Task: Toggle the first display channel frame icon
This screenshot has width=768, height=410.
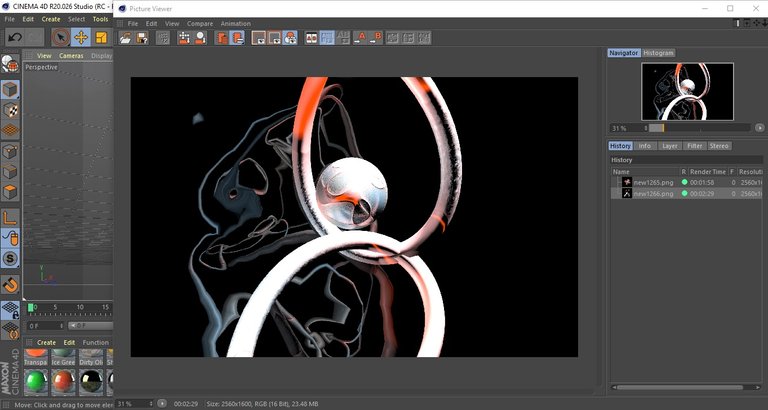Action: click(x=259, y=38)
